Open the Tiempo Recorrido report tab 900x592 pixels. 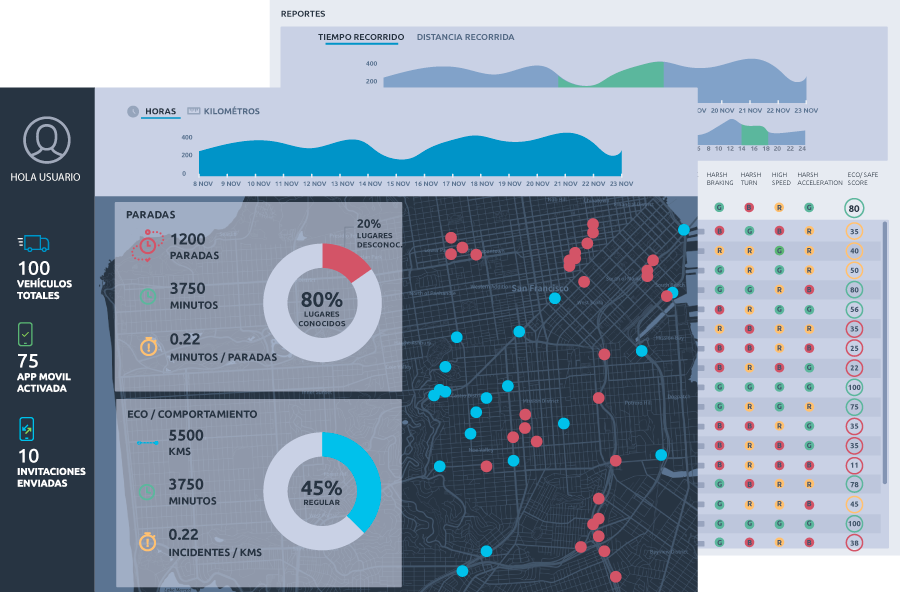[x=361, y=37]
